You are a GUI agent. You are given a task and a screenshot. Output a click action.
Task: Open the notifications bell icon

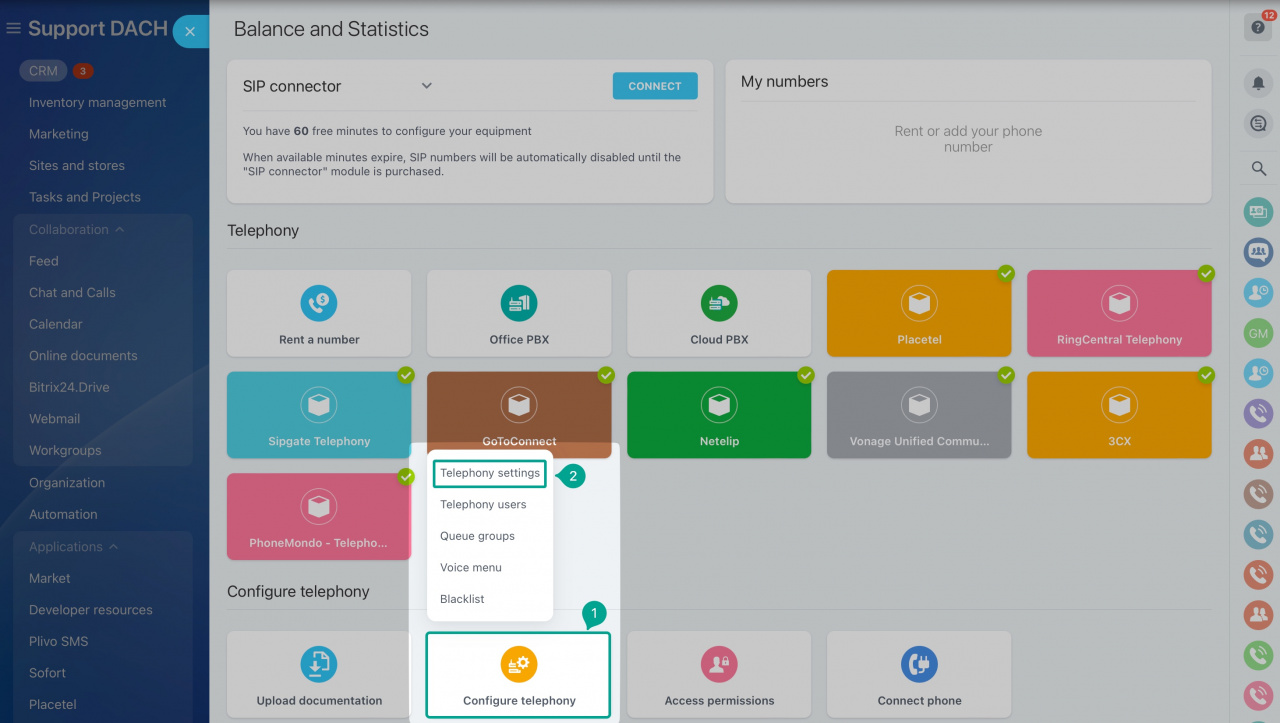(1257, 83)
